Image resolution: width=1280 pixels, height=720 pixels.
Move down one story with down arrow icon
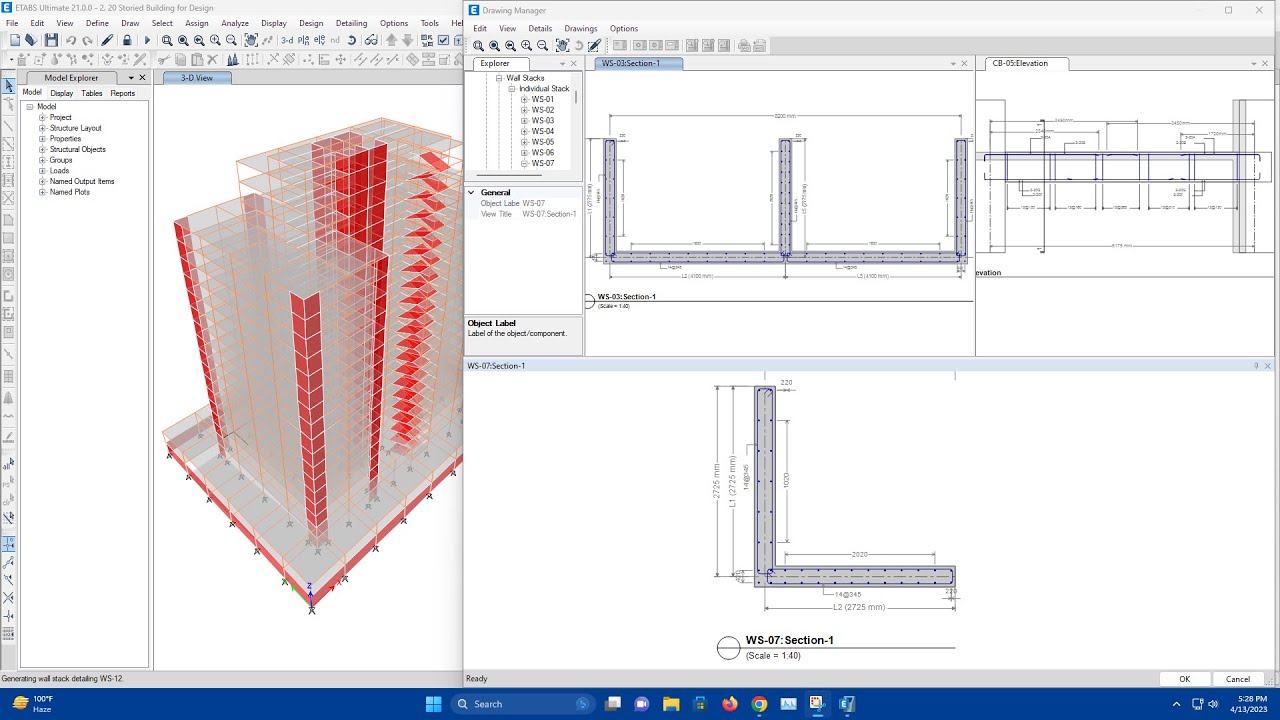tap(407, 40)
